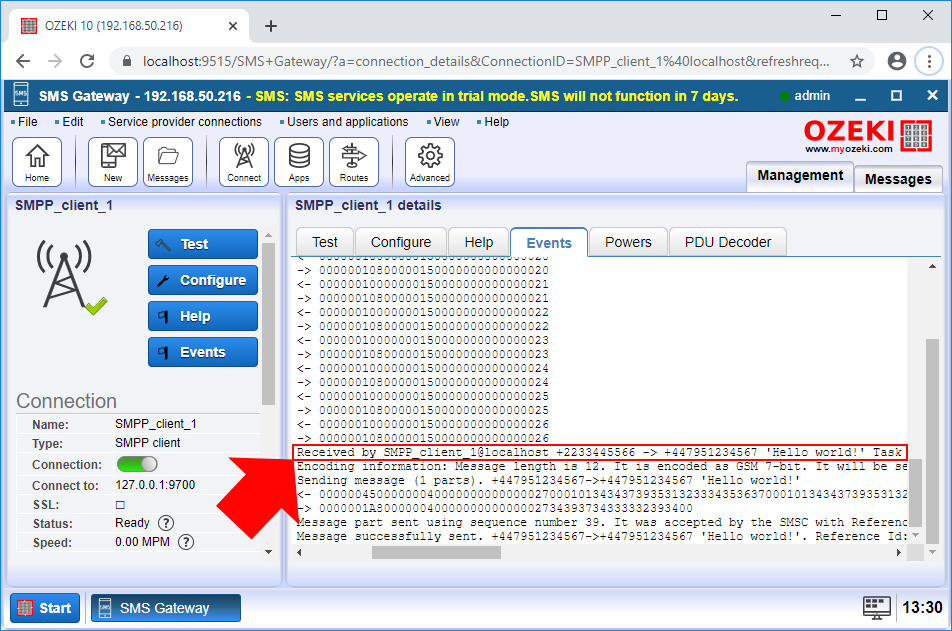Image resolution: width=952 pixels, height=631 pixels.
Task: Switch to the Help tab in details
Action: tap(478, 242)
